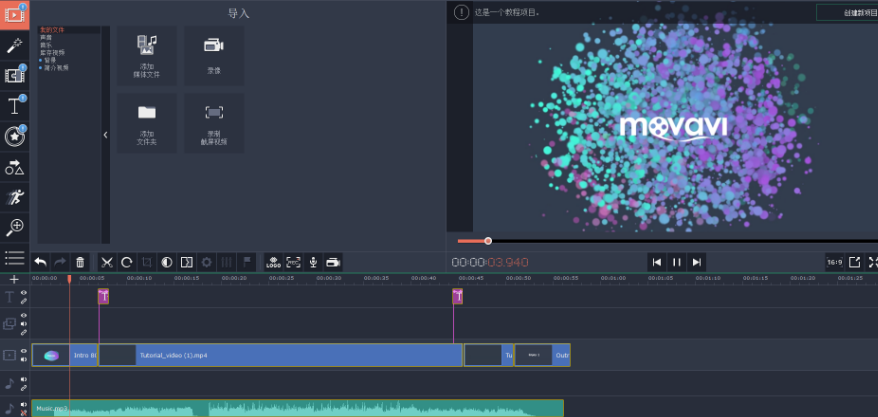Select the Tutorial_video (1).mp4 clip
Viewport: 878px width, 417px height.
click(280, 355)
